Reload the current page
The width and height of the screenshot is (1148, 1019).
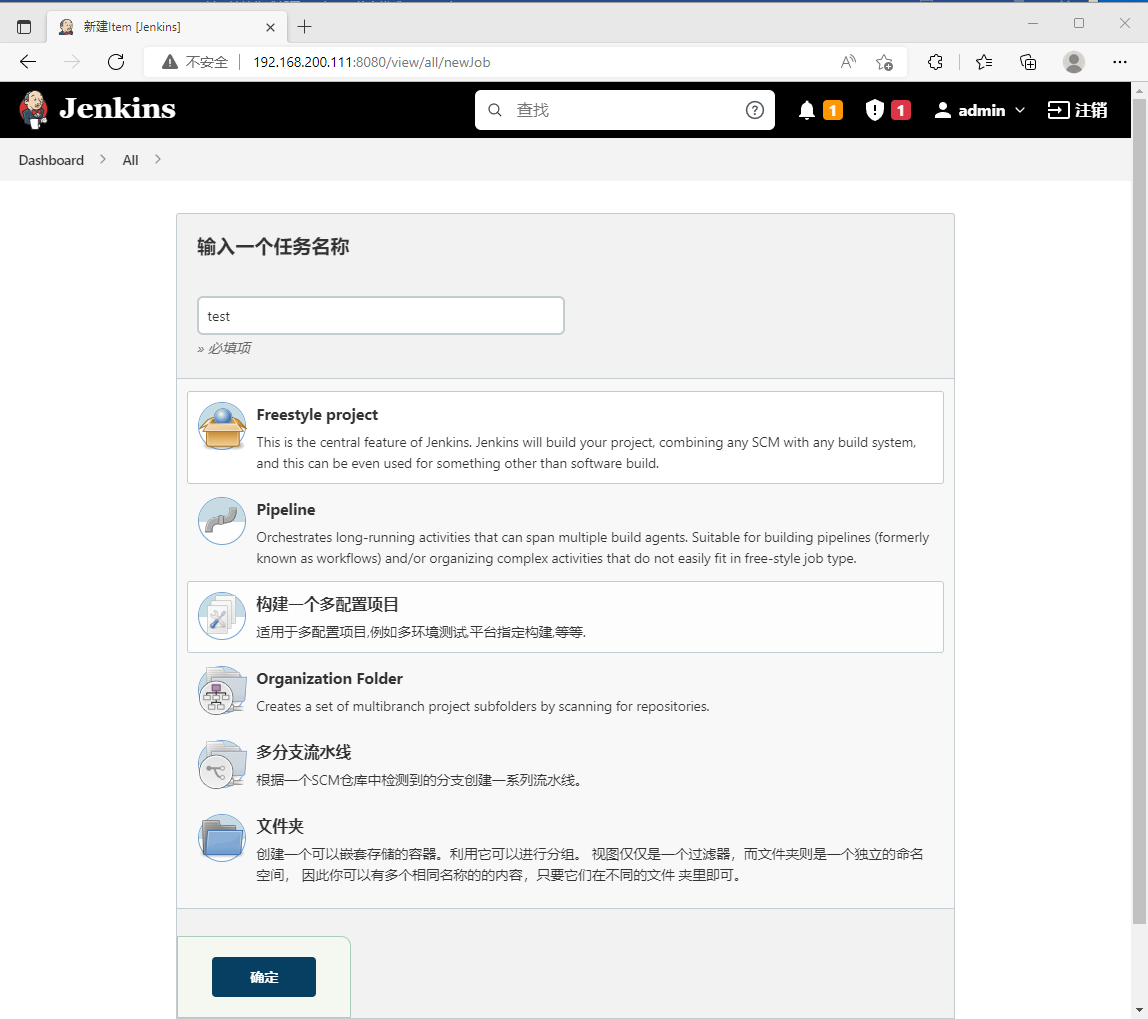(116, 62)
